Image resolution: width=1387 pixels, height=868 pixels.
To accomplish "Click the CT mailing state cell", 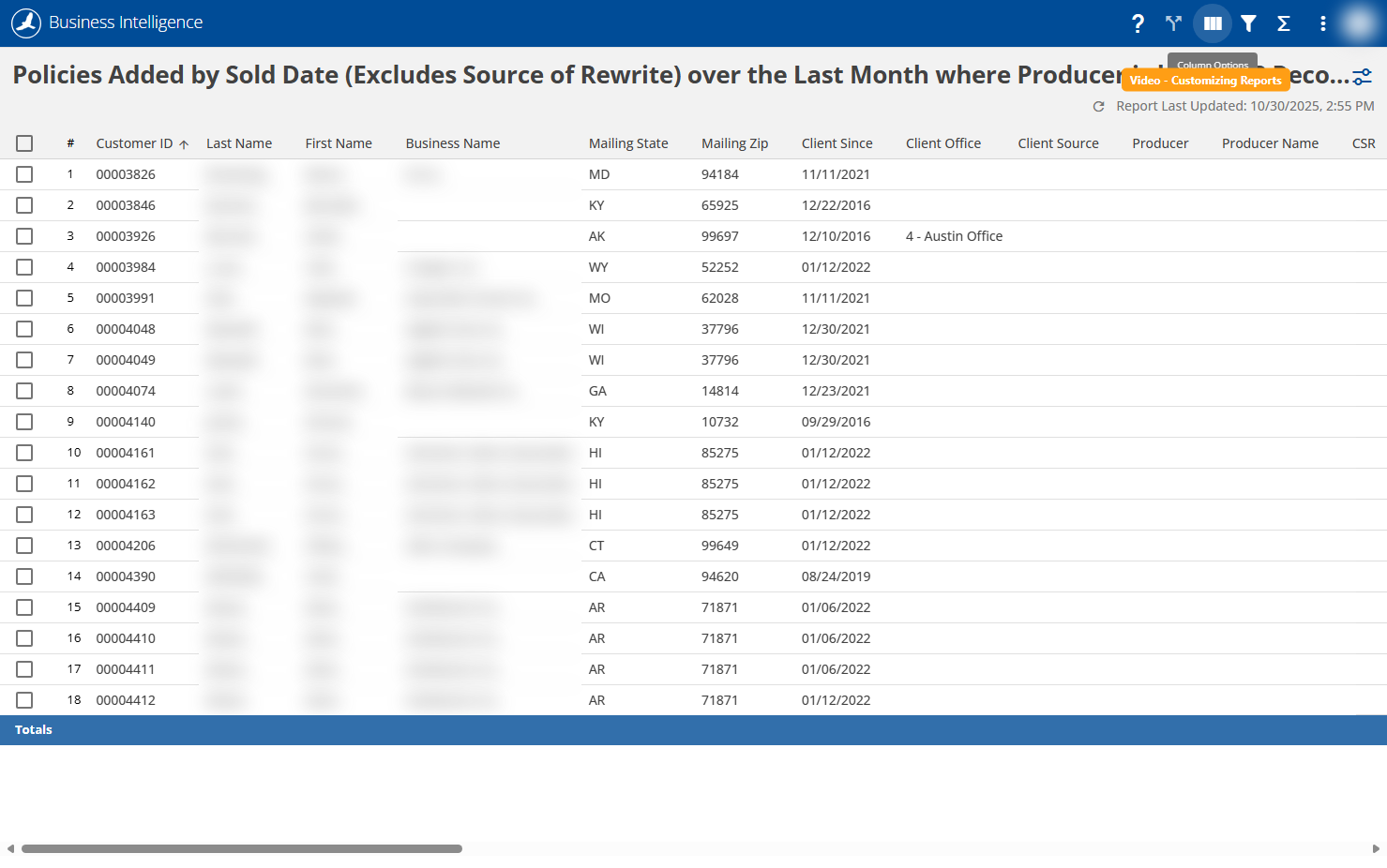I will 596,546.
